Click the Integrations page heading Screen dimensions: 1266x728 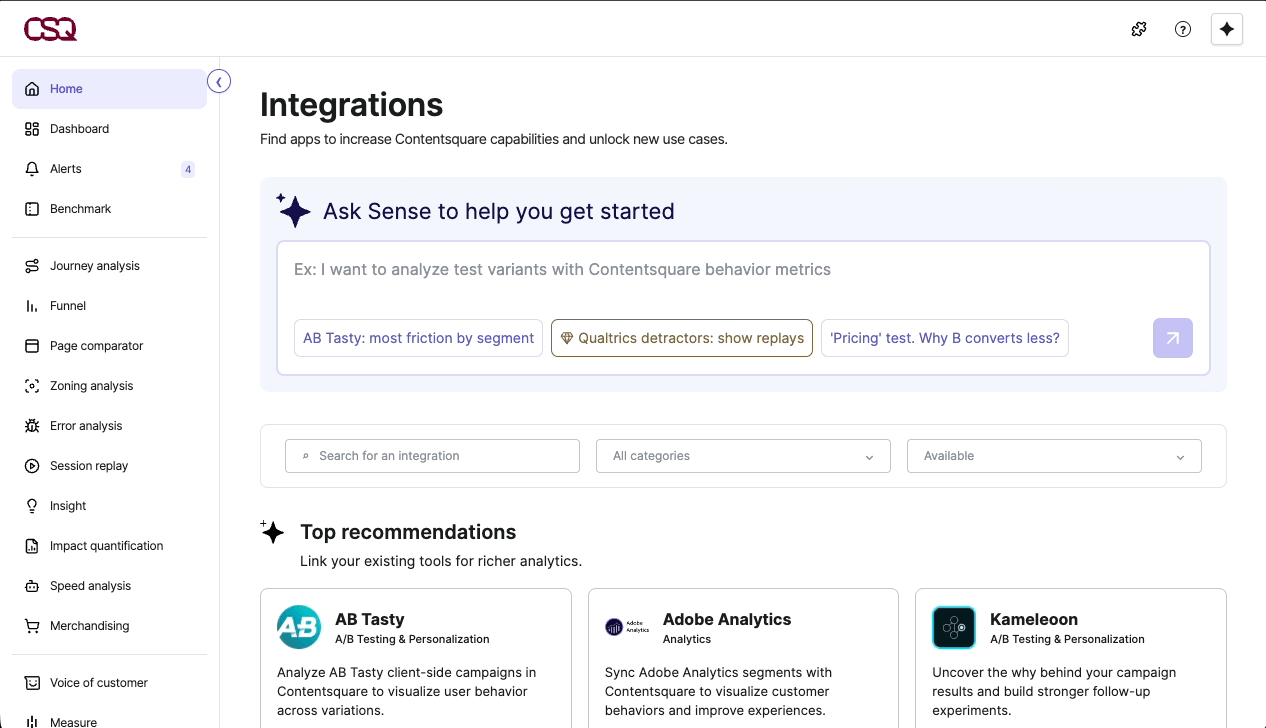pyautogui.click(x=351, y=105)
